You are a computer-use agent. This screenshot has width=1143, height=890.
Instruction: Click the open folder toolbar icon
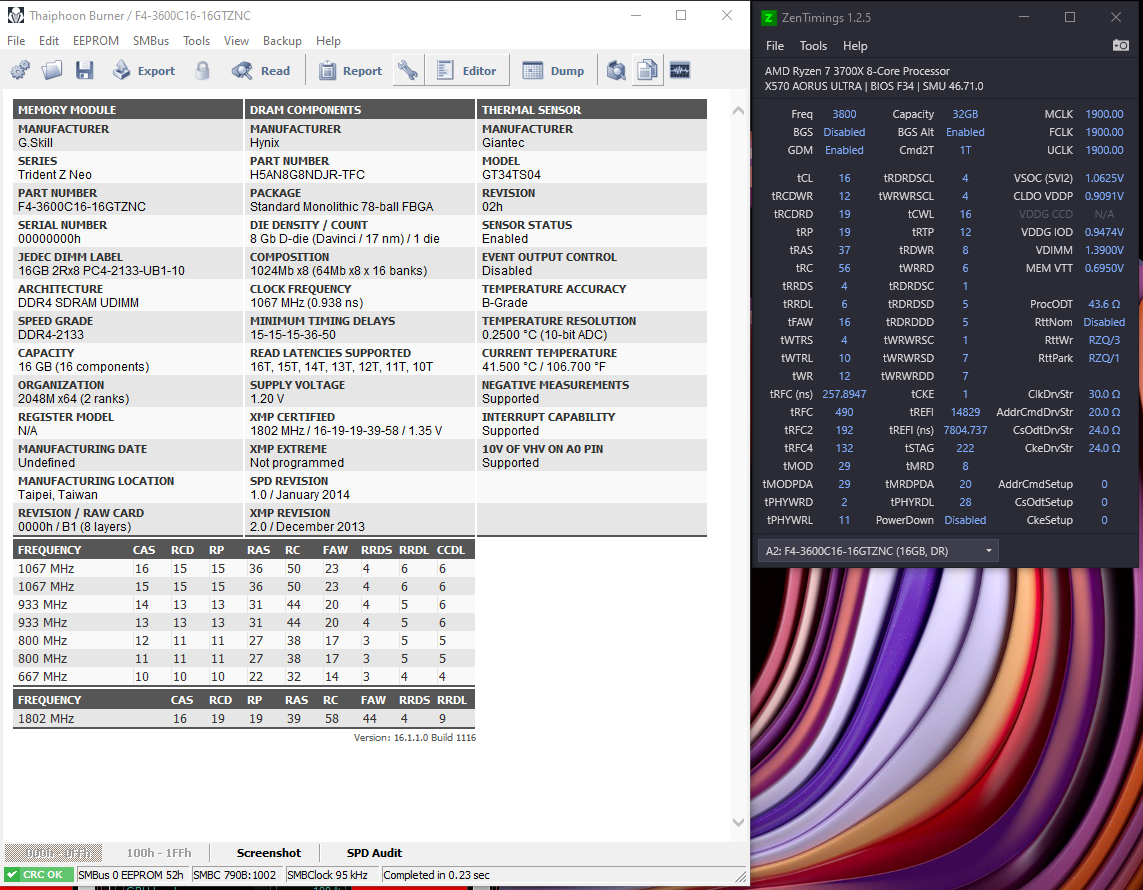point(52,71)
